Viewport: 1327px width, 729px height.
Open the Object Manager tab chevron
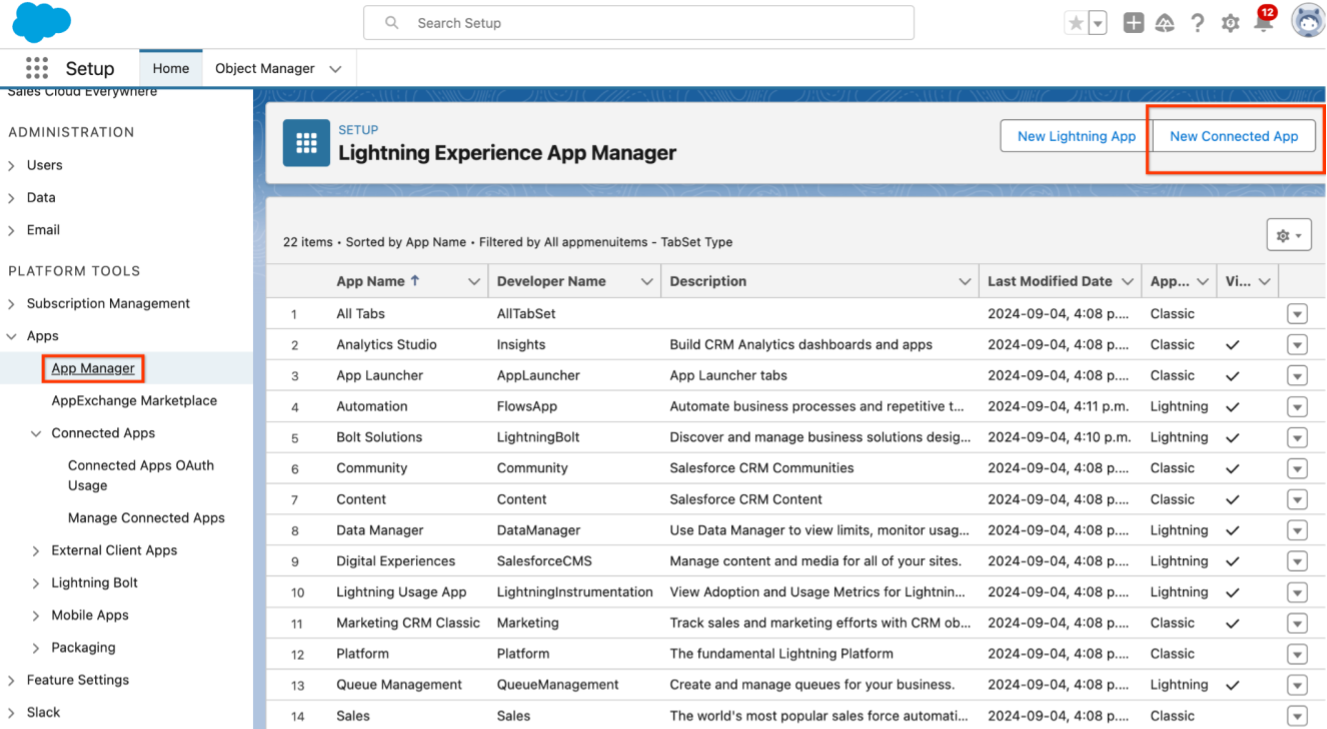pos(335,69)
